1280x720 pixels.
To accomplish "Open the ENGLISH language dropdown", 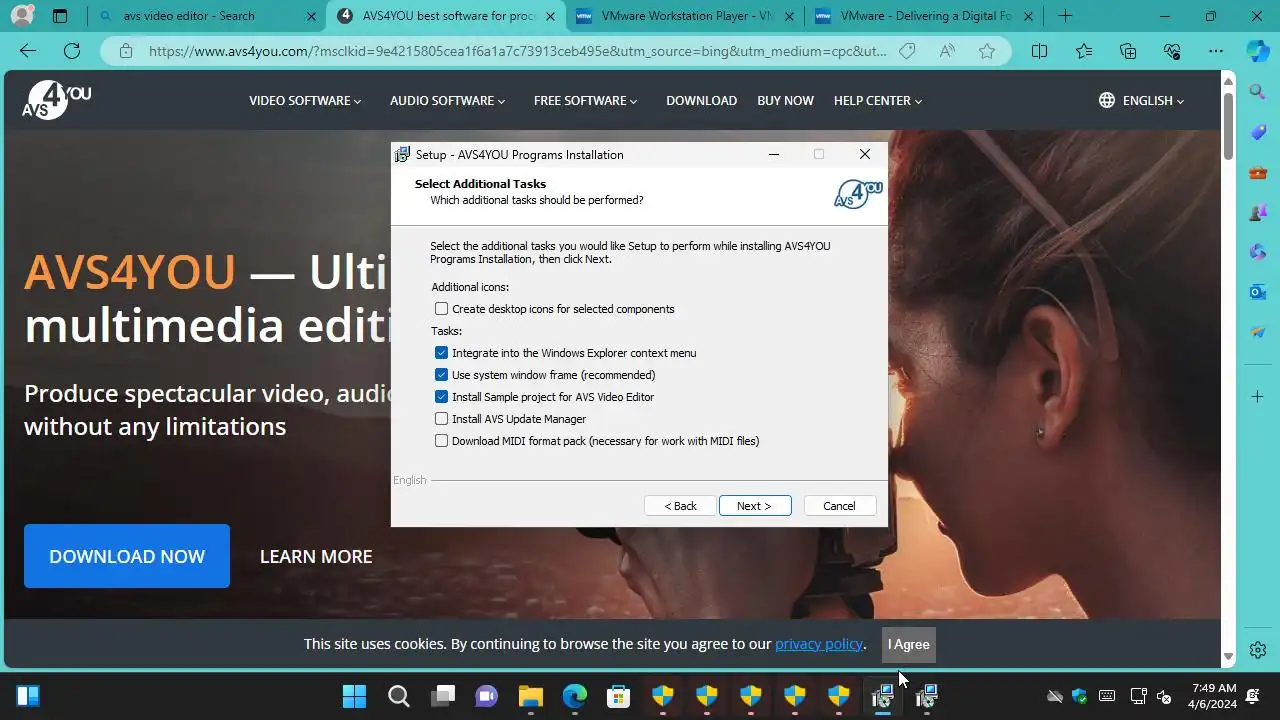I will (x=1141, y=101).
